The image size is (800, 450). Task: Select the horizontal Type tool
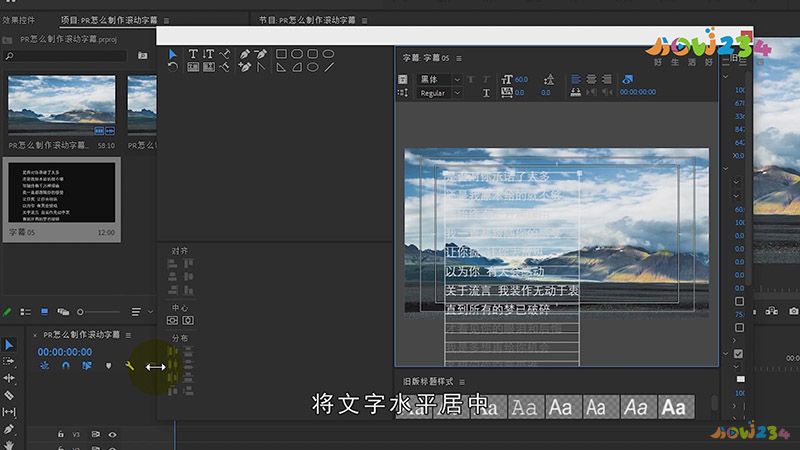point(193,54)
